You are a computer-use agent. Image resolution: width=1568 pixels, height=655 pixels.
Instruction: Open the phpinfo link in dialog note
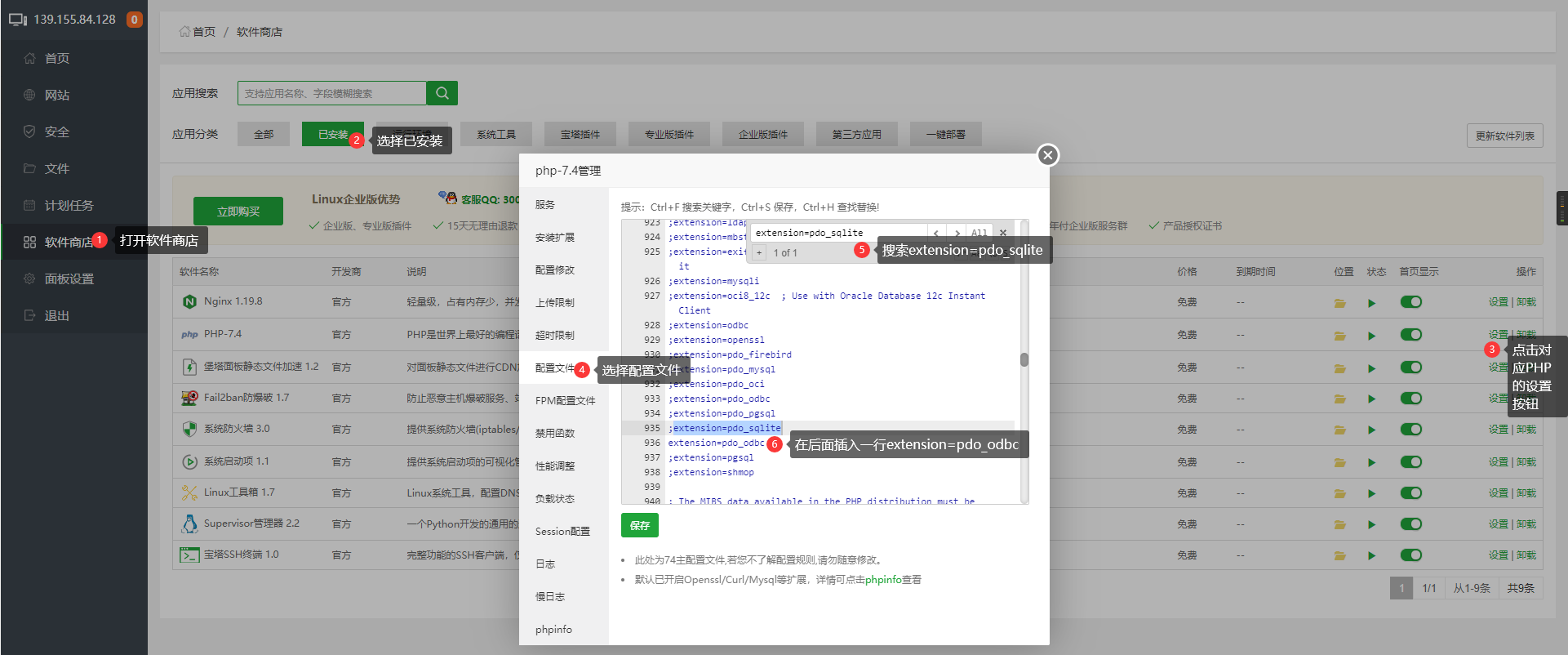coord(883,580)
